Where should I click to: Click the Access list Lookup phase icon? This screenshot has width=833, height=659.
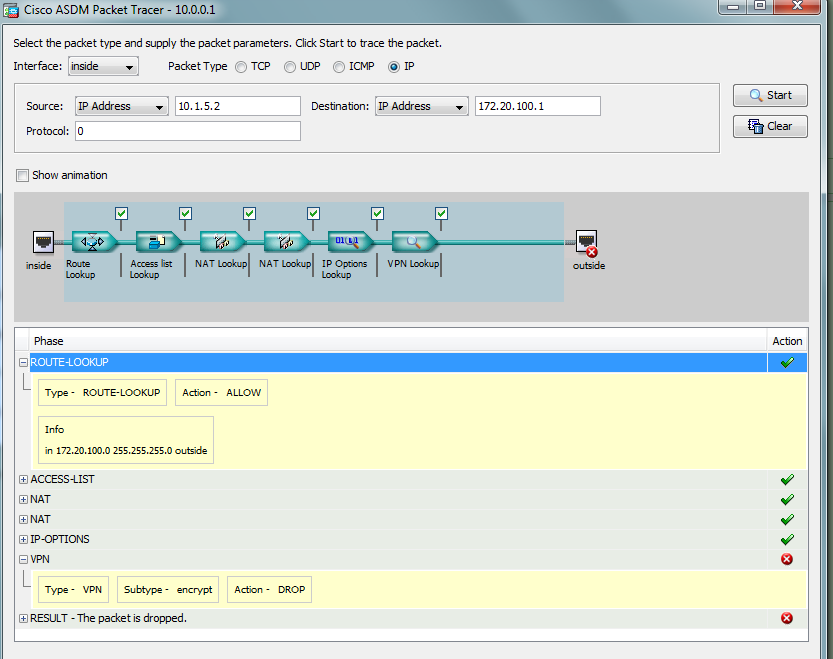[x=157, y=242]
